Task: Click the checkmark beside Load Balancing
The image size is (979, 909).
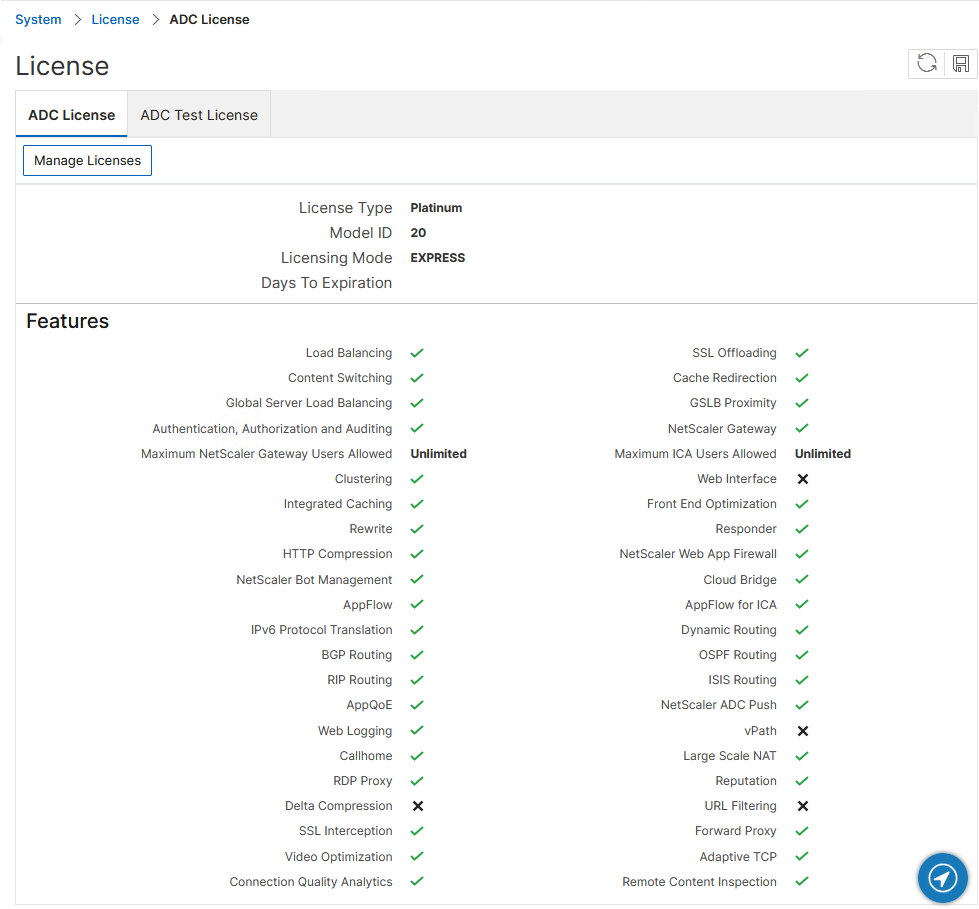Action: (417, 352)
